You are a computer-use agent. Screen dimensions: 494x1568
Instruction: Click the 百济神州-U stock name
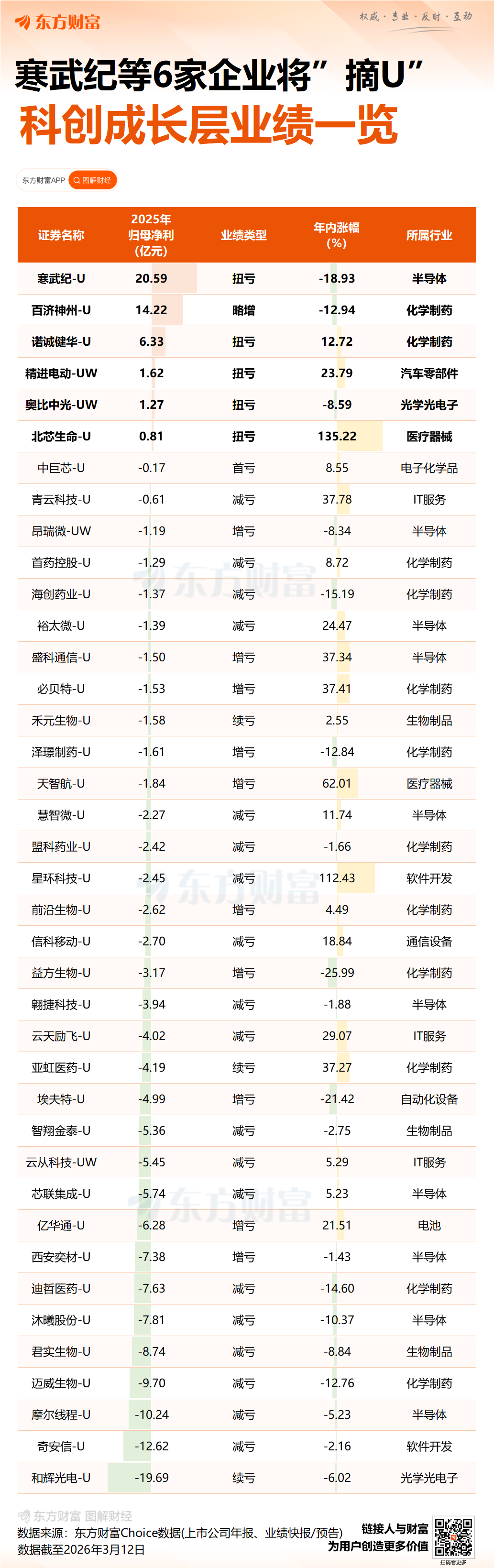pyautogui.click(x=61, y=310)
